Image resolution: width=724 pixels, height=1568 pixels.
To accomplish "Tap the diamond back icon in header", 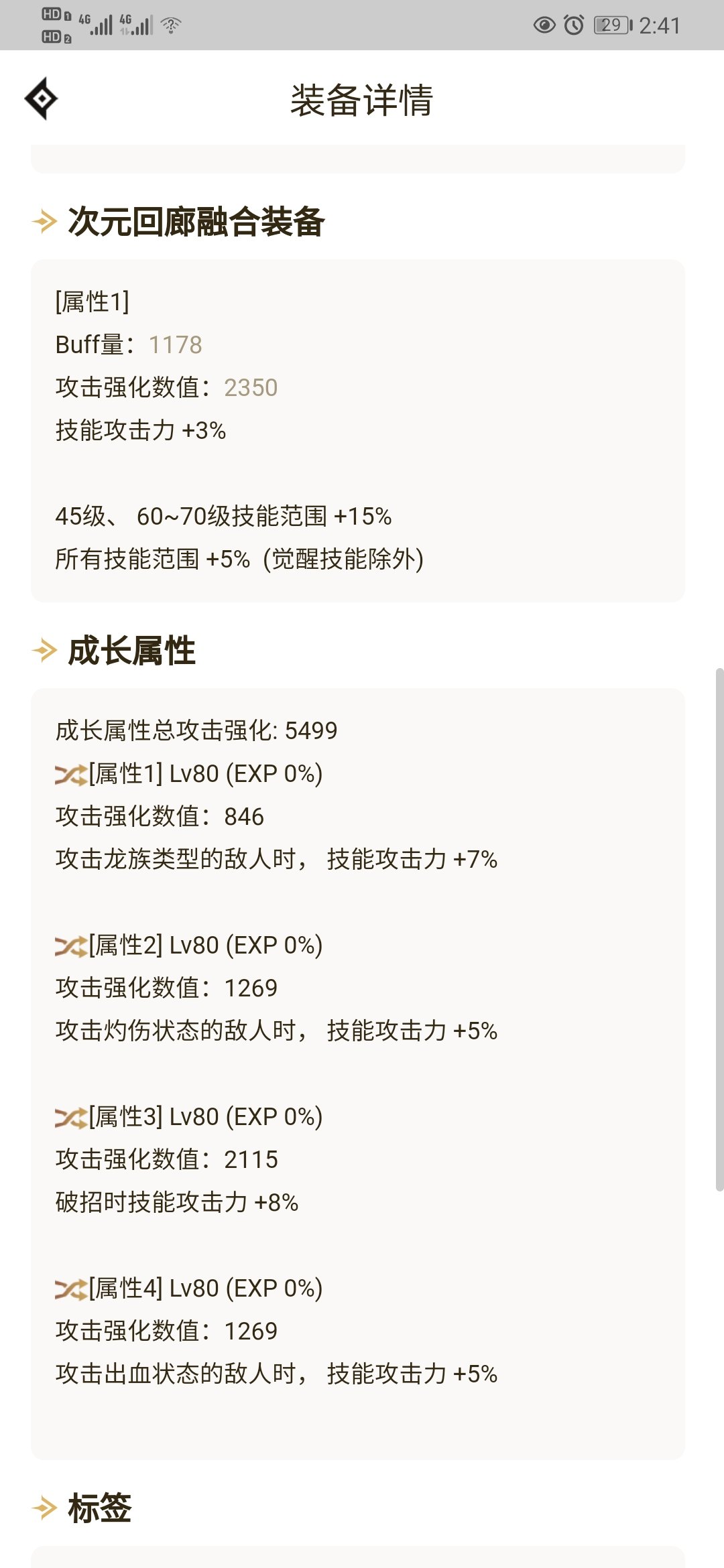I will (42, 99).
